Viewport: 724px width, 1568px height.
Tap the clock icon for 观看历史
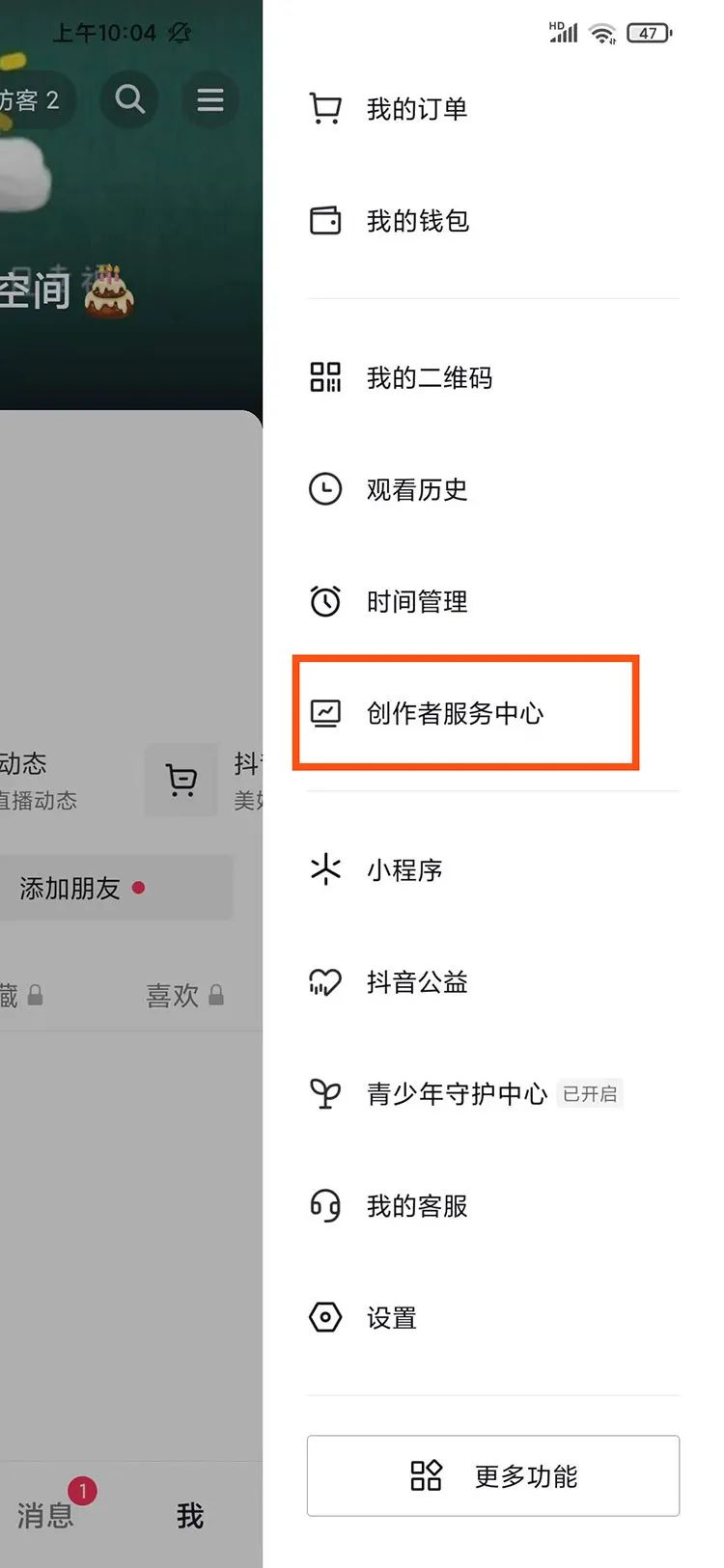pos(325,489)
